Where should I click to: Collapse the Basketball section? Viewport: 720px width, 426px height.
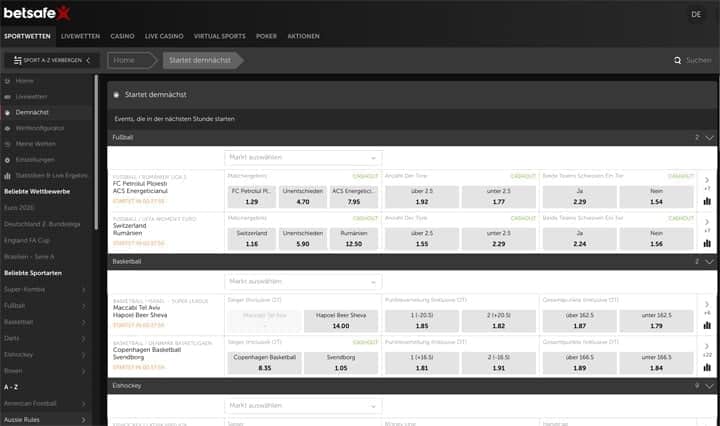click(709, 262)
